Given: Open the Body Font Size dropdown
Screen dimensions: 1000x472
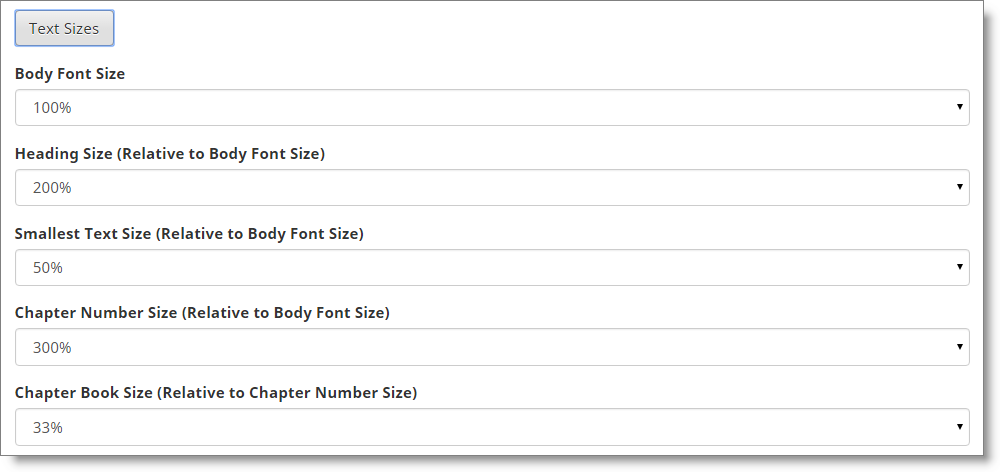Looking at the screenshot, I should click(492, 108).
